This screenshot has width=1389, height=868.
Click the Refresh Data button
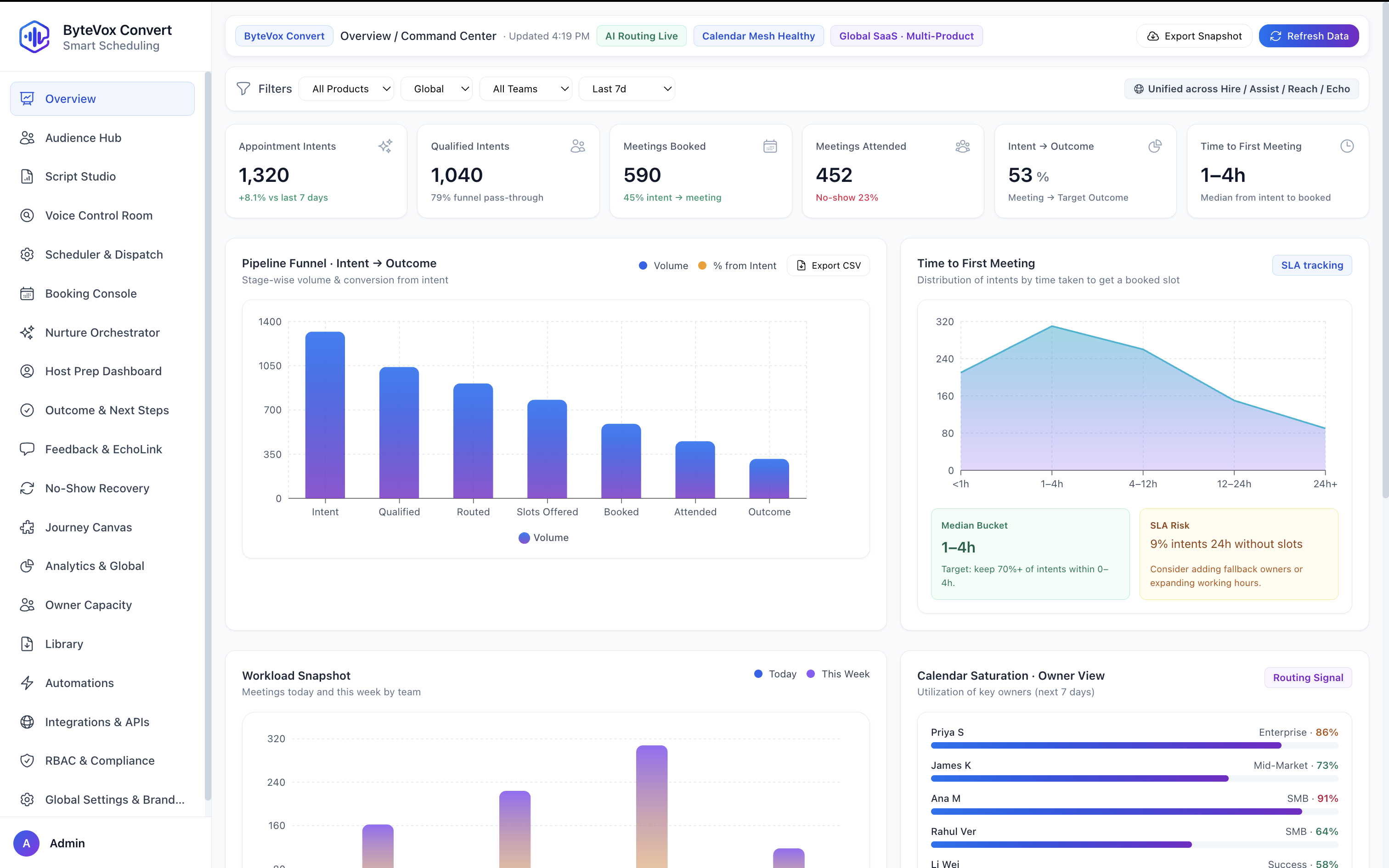pos(1309,36)
